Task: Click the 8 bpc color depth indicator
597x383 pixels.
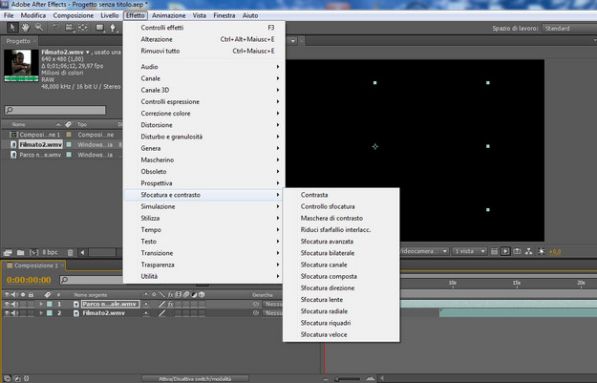Action: [x=50, y=252]
